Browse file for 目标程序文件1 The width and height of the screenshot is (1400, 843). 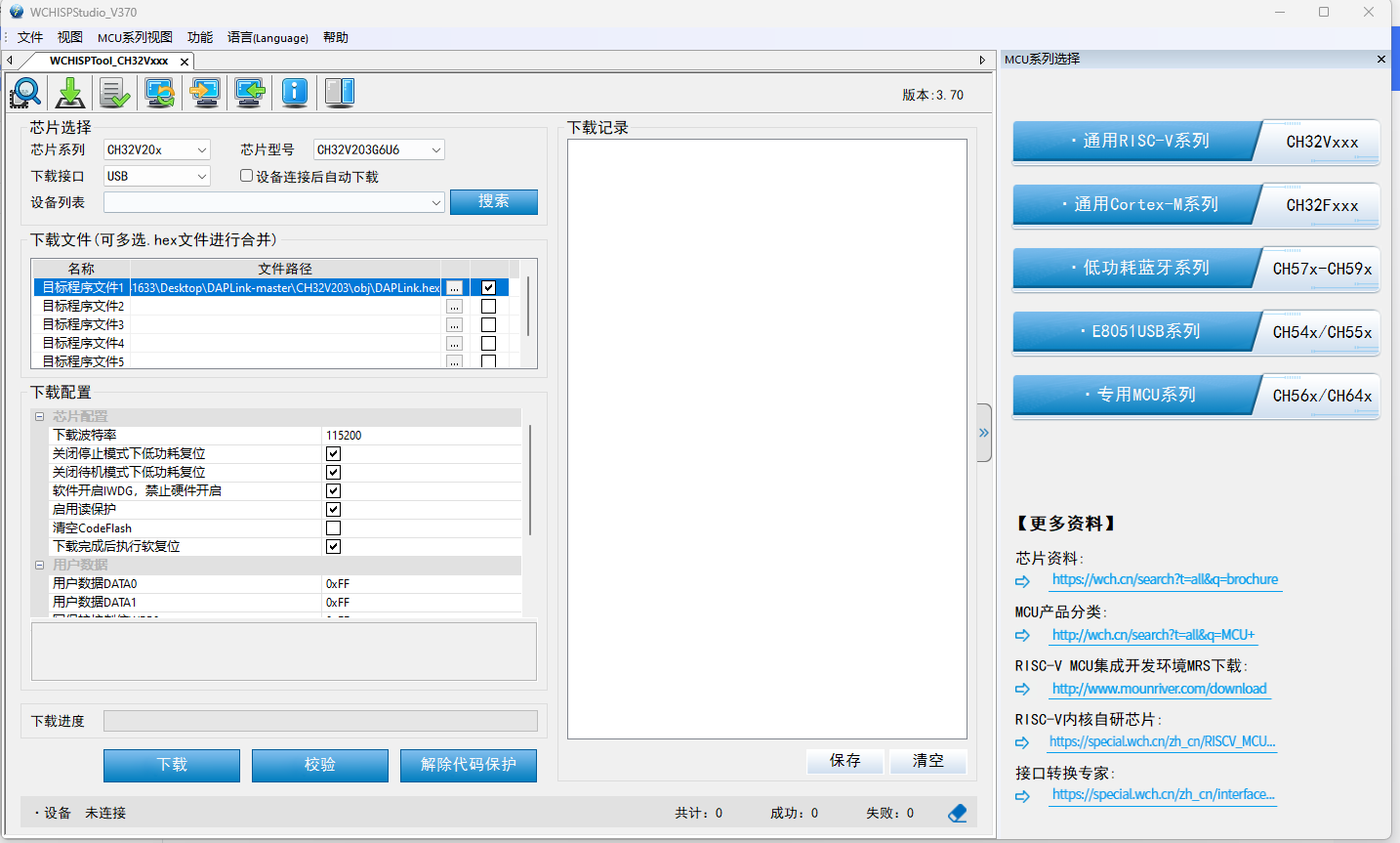(x=454, y=288)
